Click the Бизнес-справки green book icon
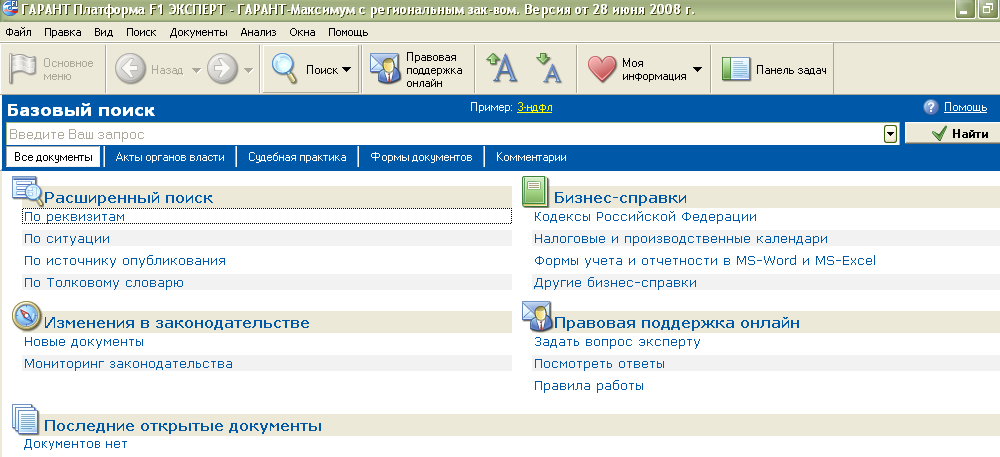The height and width of the screenshot is (457, 1000). [535, 191]
